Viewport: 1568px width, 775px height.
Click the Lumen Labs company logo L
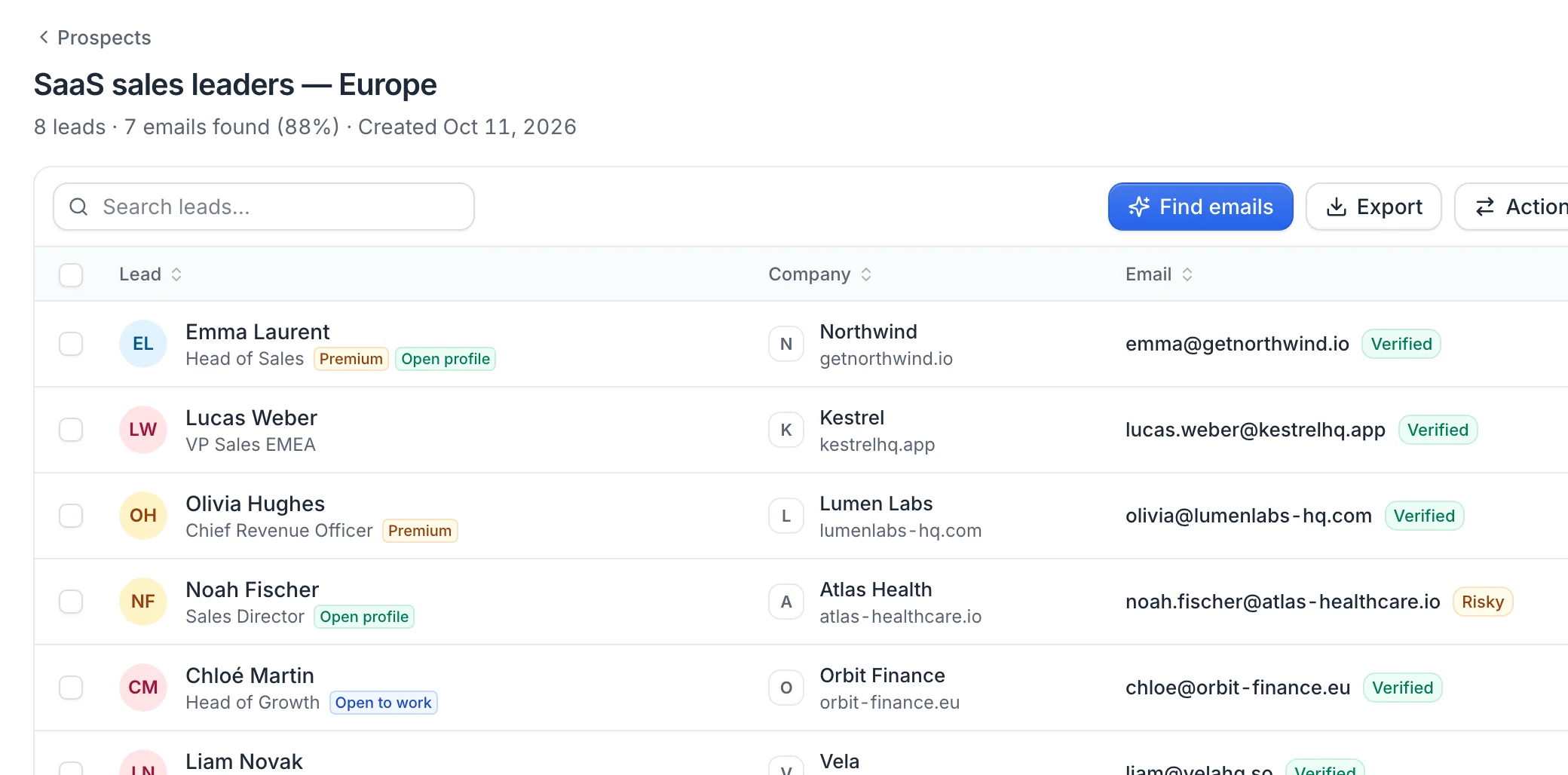pos(786,516)
